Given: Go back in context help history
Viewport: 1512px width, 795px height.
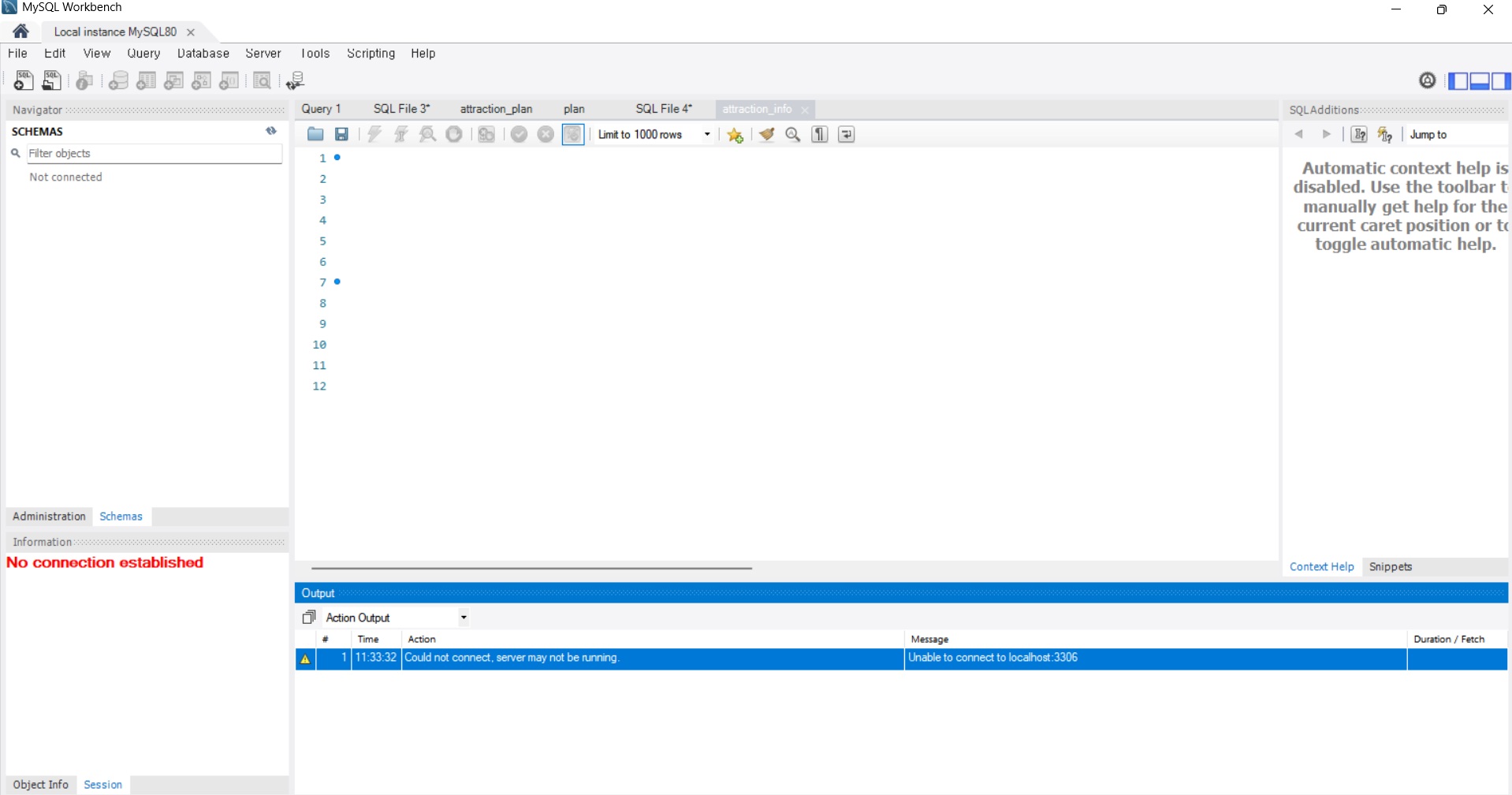Looking at the screenshot, I should [x=1299, y=134].
